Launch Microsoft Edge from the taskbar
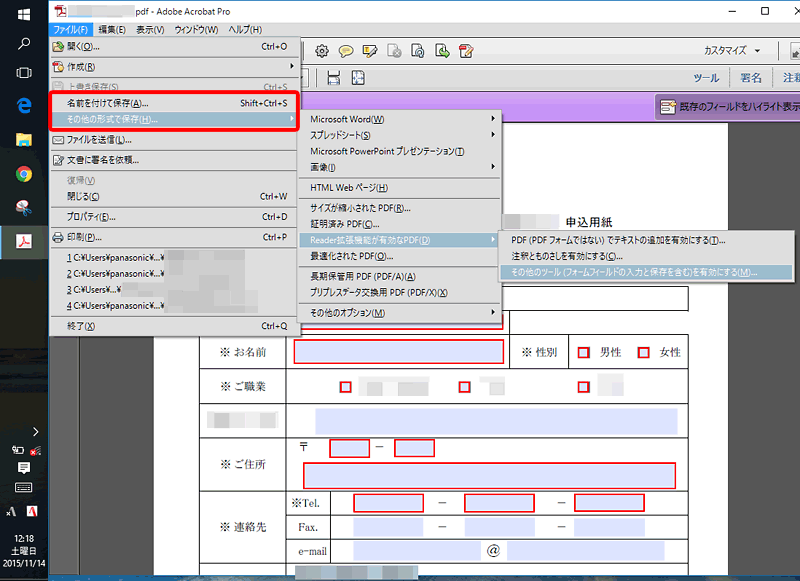 pos(23,106)
